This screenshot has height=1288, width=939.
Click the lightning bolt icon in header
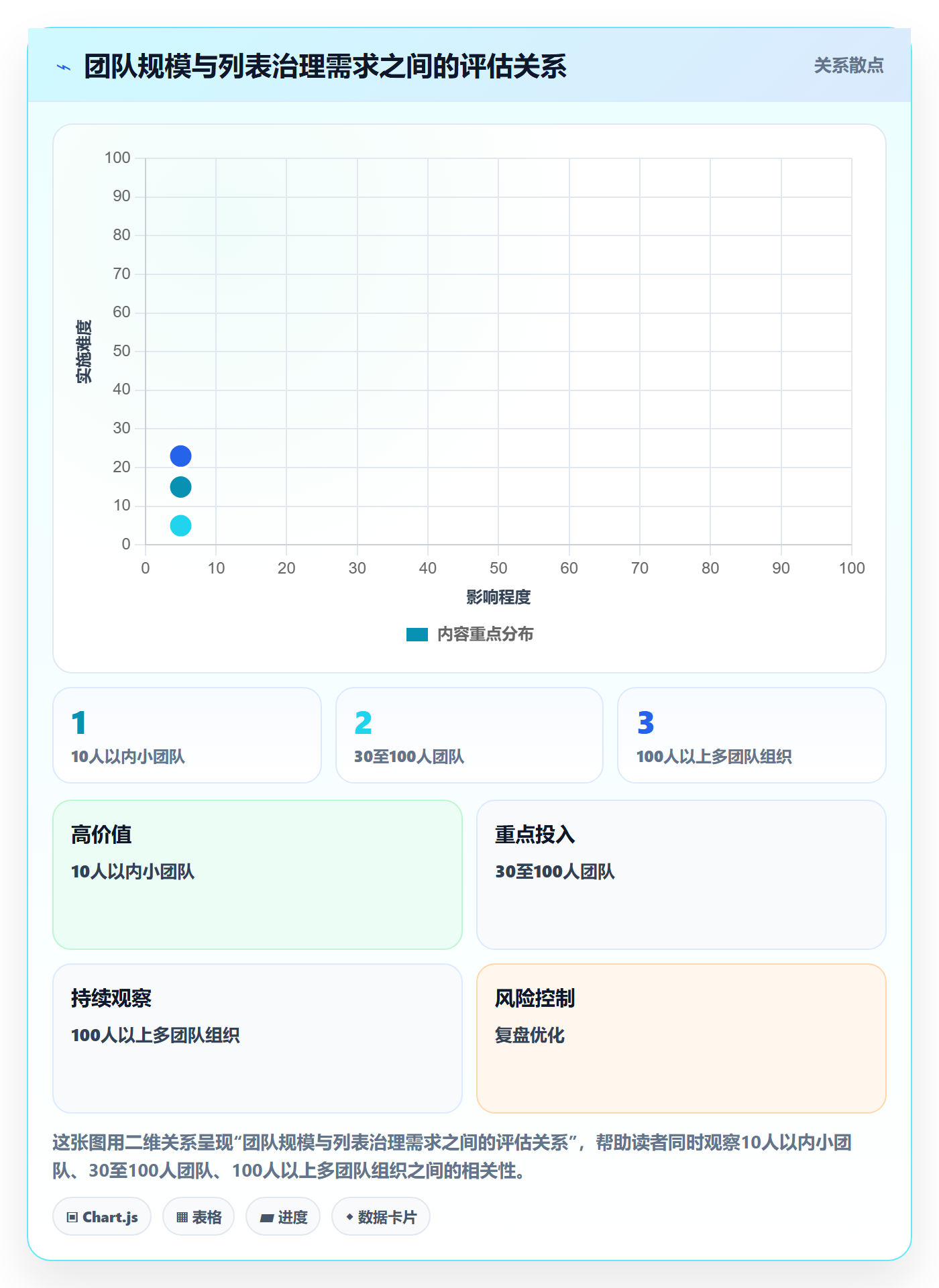pos(64,67)
